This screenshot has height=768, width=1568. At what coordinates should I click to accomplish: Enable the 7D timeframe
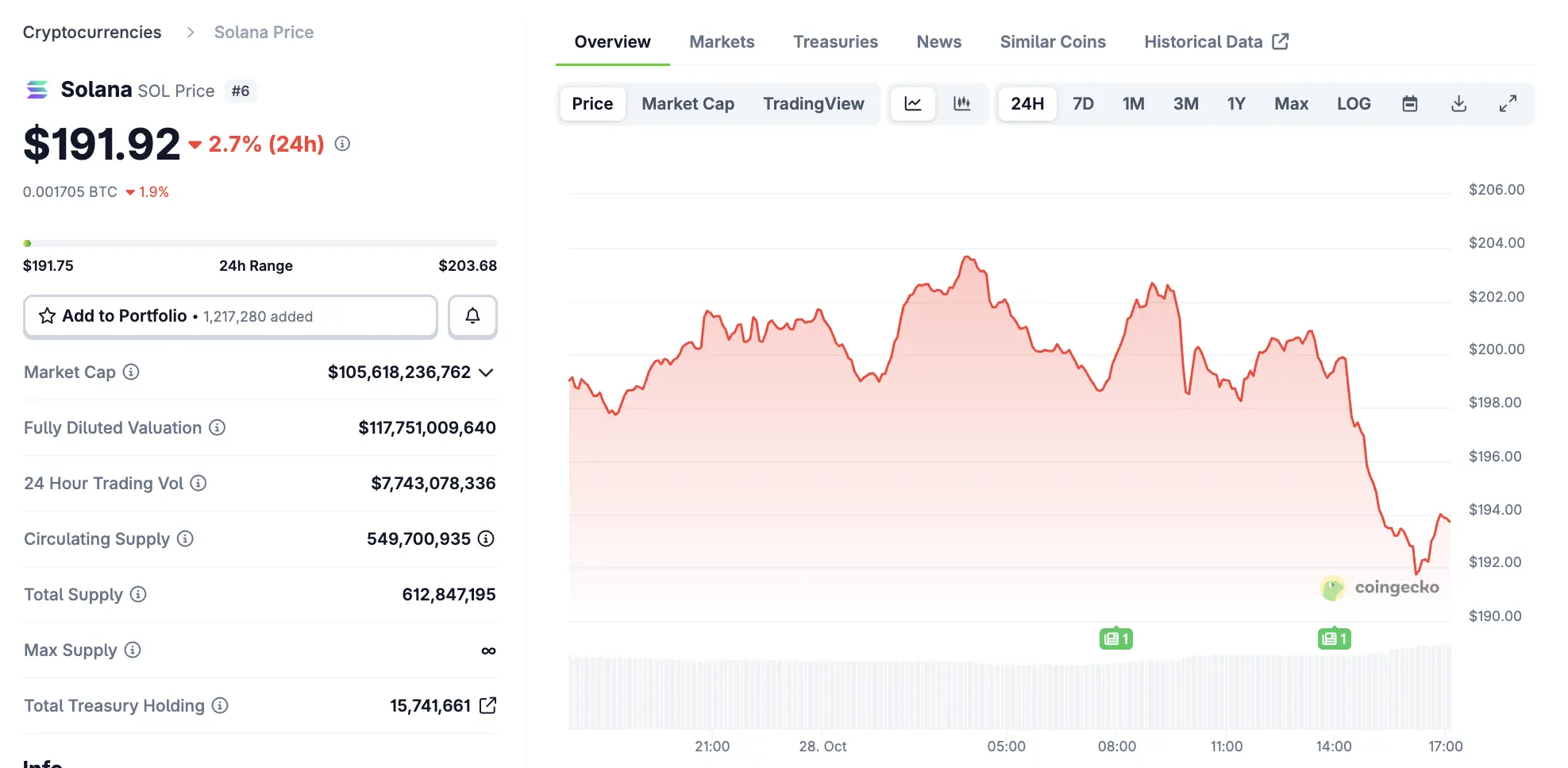[1083, 103]
